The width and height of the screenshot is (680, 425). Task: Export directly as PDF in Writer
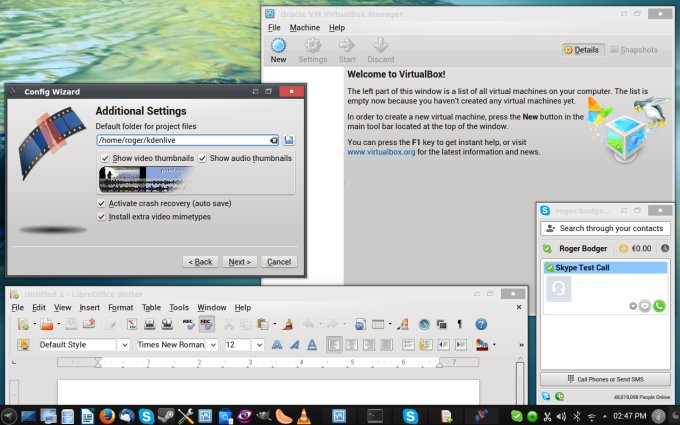(132, 324)
